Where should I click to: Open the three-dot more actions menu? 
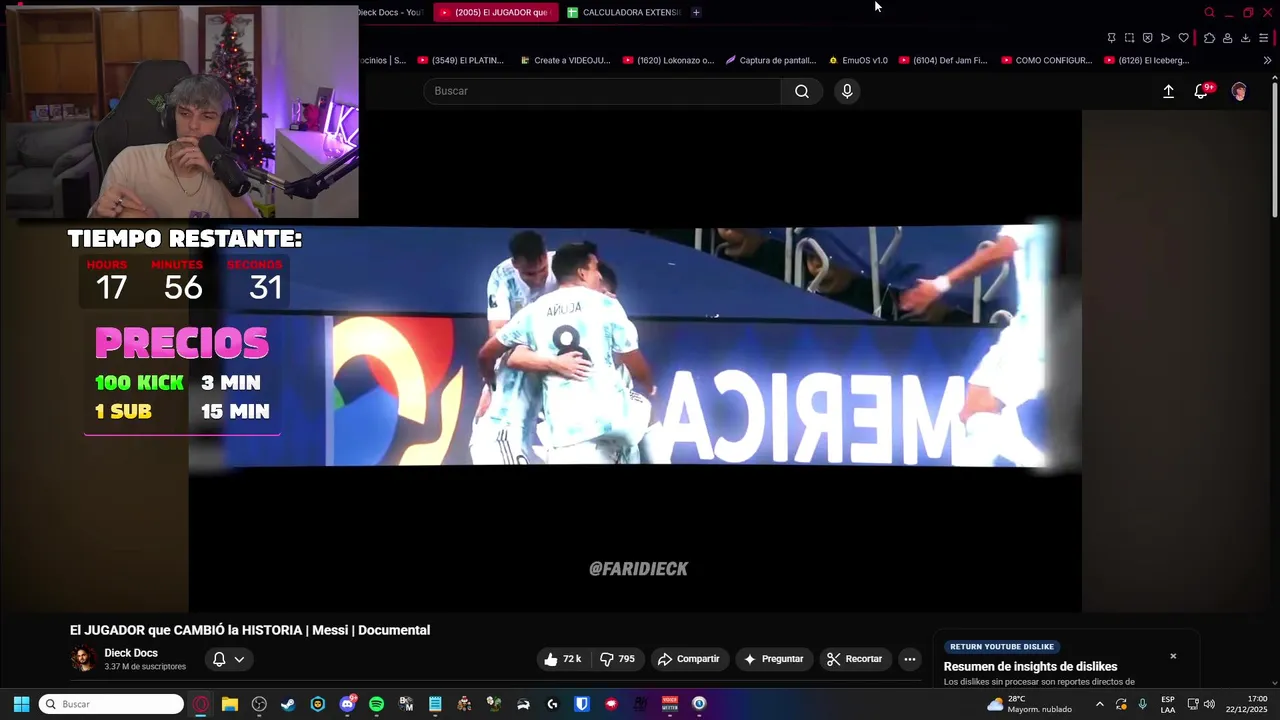(x=909, y=659)
